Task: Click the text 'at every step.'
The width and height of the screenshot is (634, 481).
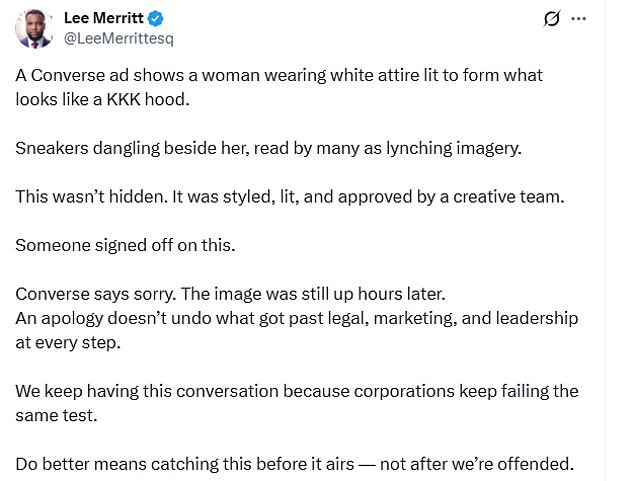Action: click(68, 343)
